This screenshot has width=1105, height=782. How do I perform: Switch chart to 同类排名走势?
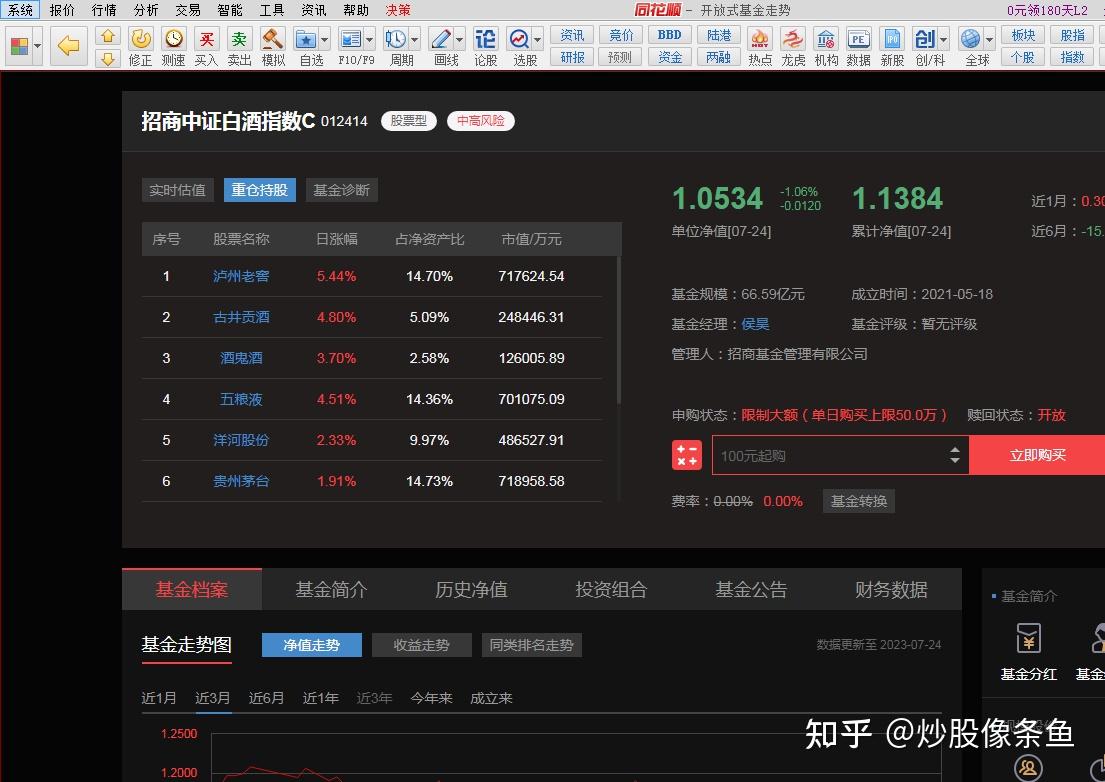(x=532, y=645)
